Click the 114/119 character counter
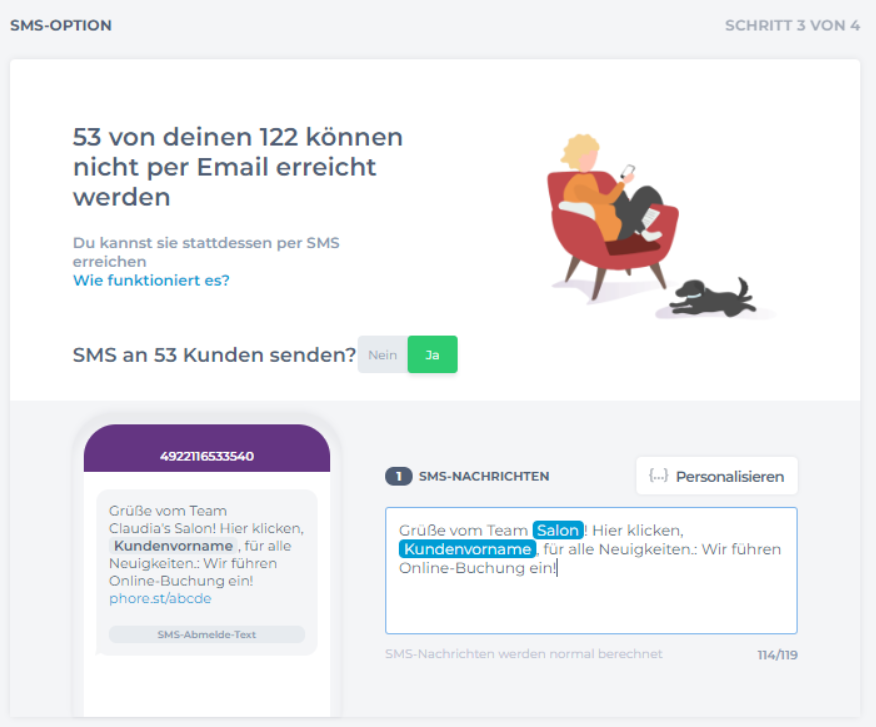This screenshot has height=727, width=876. pos(776,655)
